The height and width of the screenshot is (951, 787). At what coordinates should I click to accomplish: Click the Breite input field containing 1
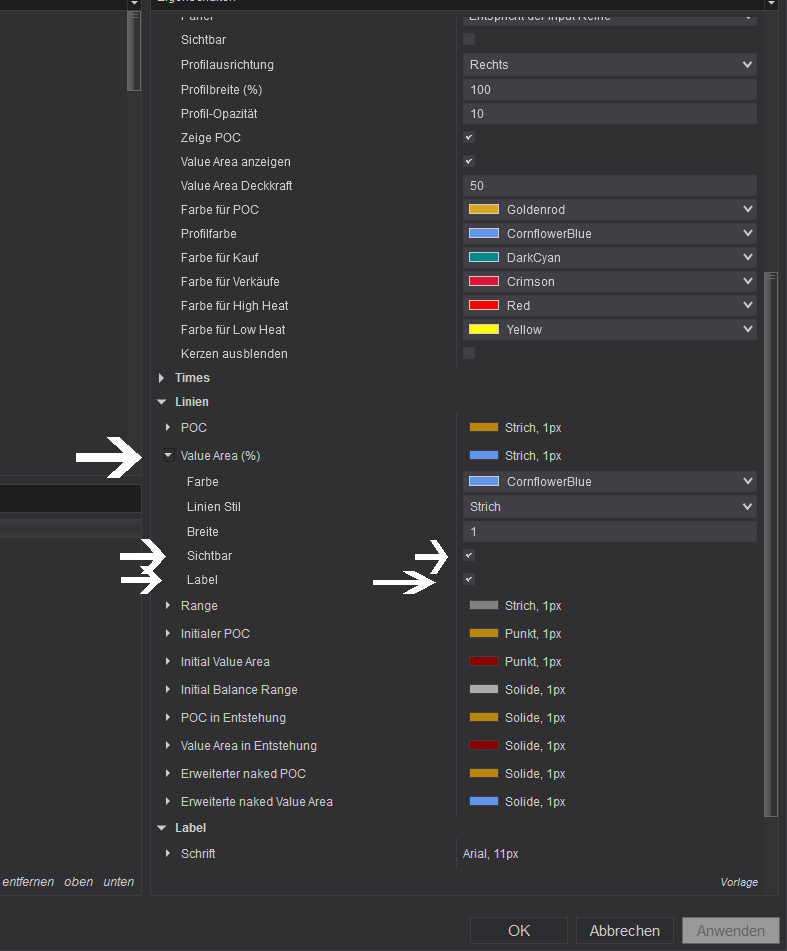610,531
